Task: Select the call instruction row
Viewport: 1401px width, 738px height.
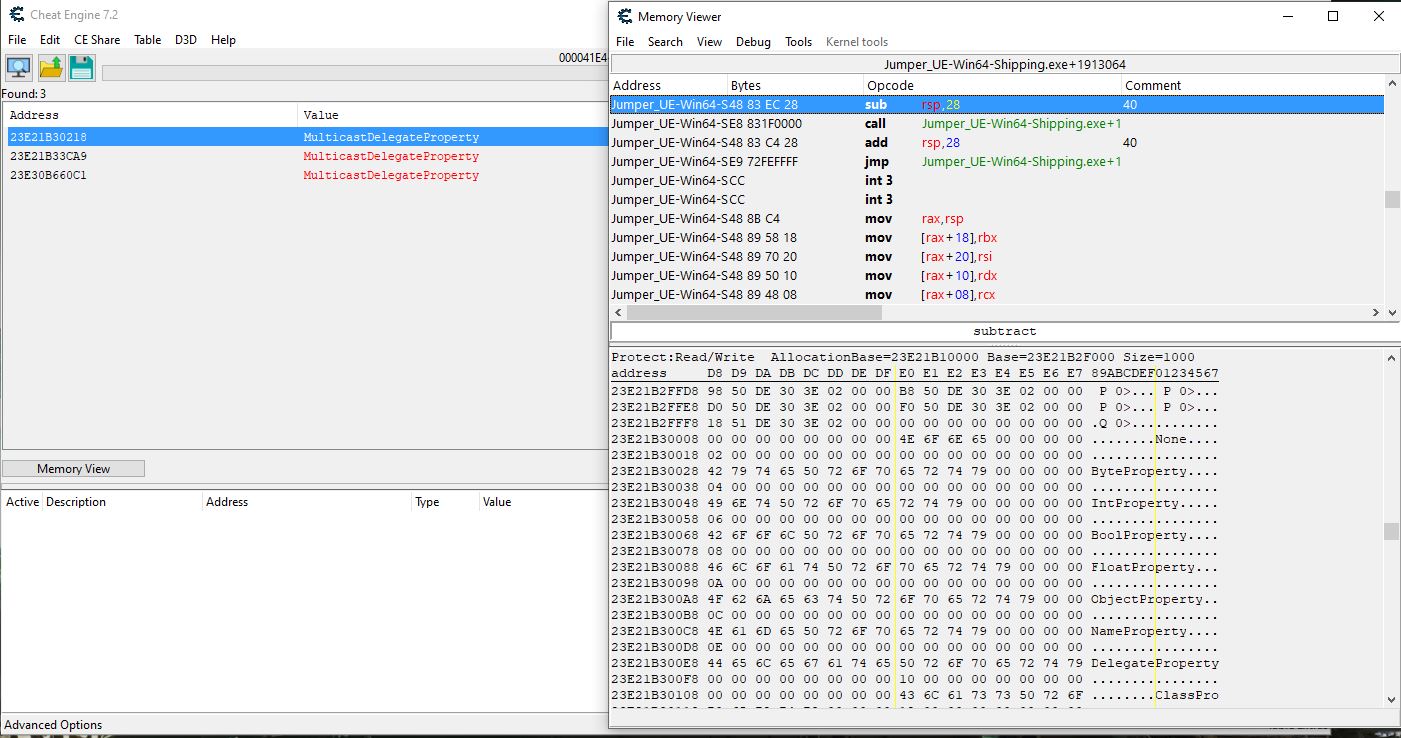Action: [x=996, y=123]
